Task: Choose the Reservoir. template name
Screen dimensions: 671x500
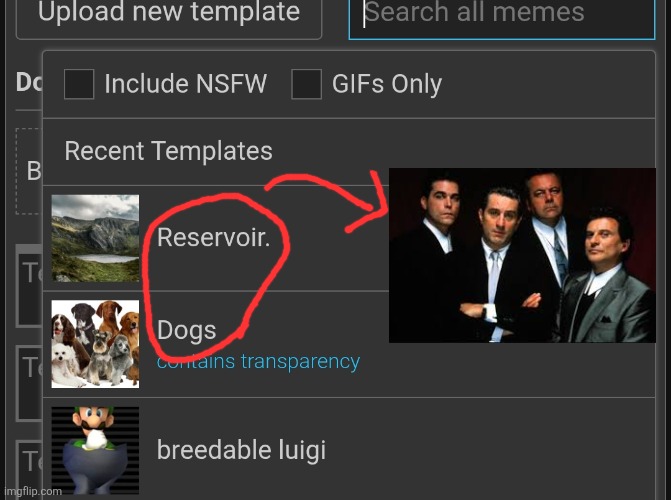Action: tap(214, 237)
